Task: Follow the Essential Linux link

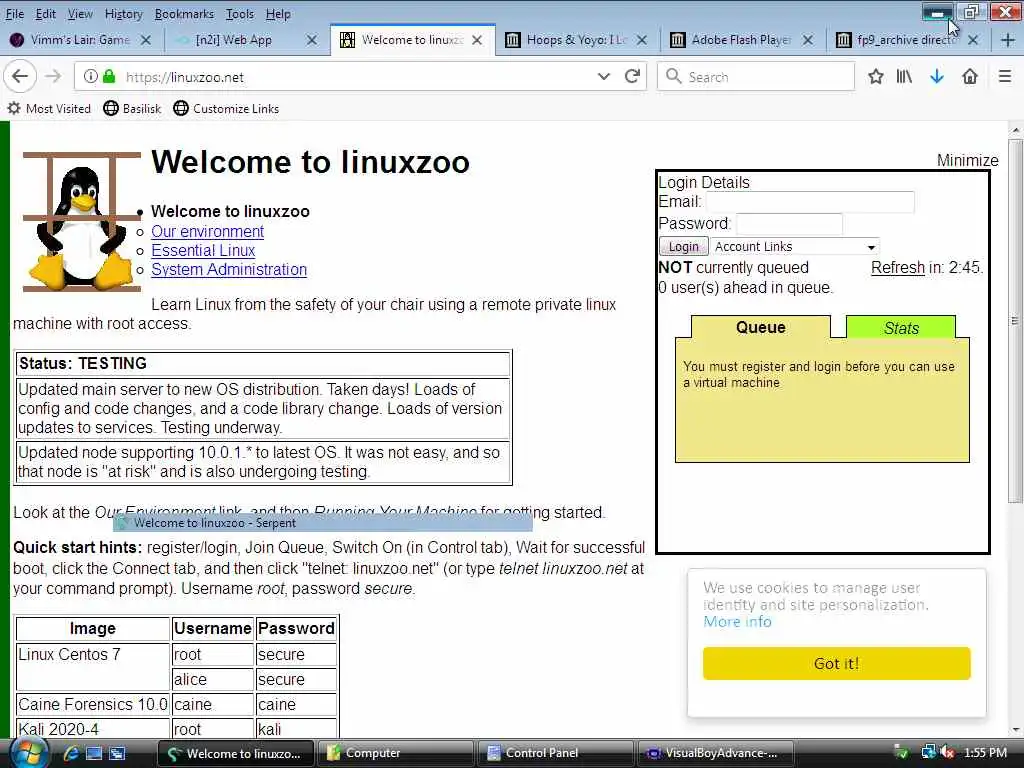Action: point(203,250)
